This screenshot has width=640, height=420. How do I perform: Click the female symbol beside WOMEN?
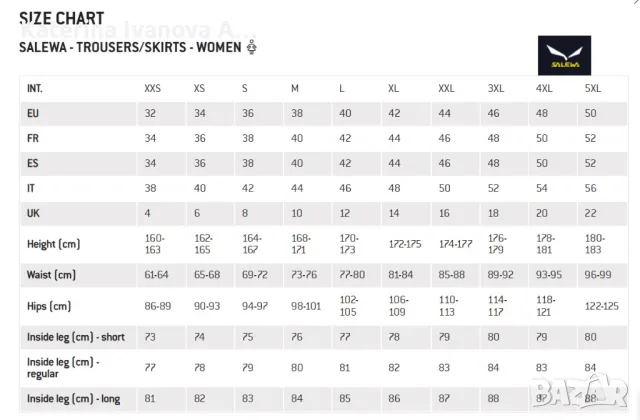[x=252, y=46]
